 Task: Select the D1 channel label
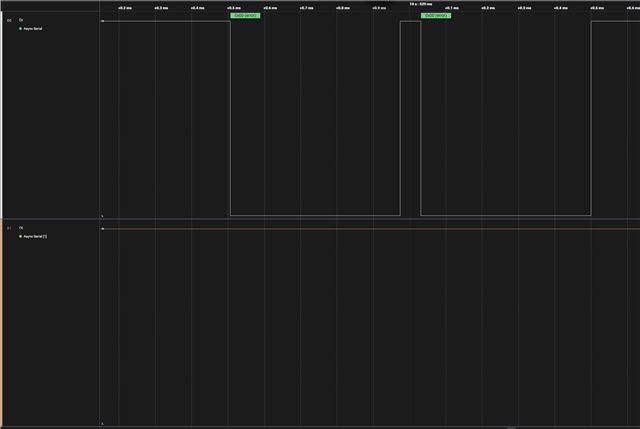[x=9, y=228]
